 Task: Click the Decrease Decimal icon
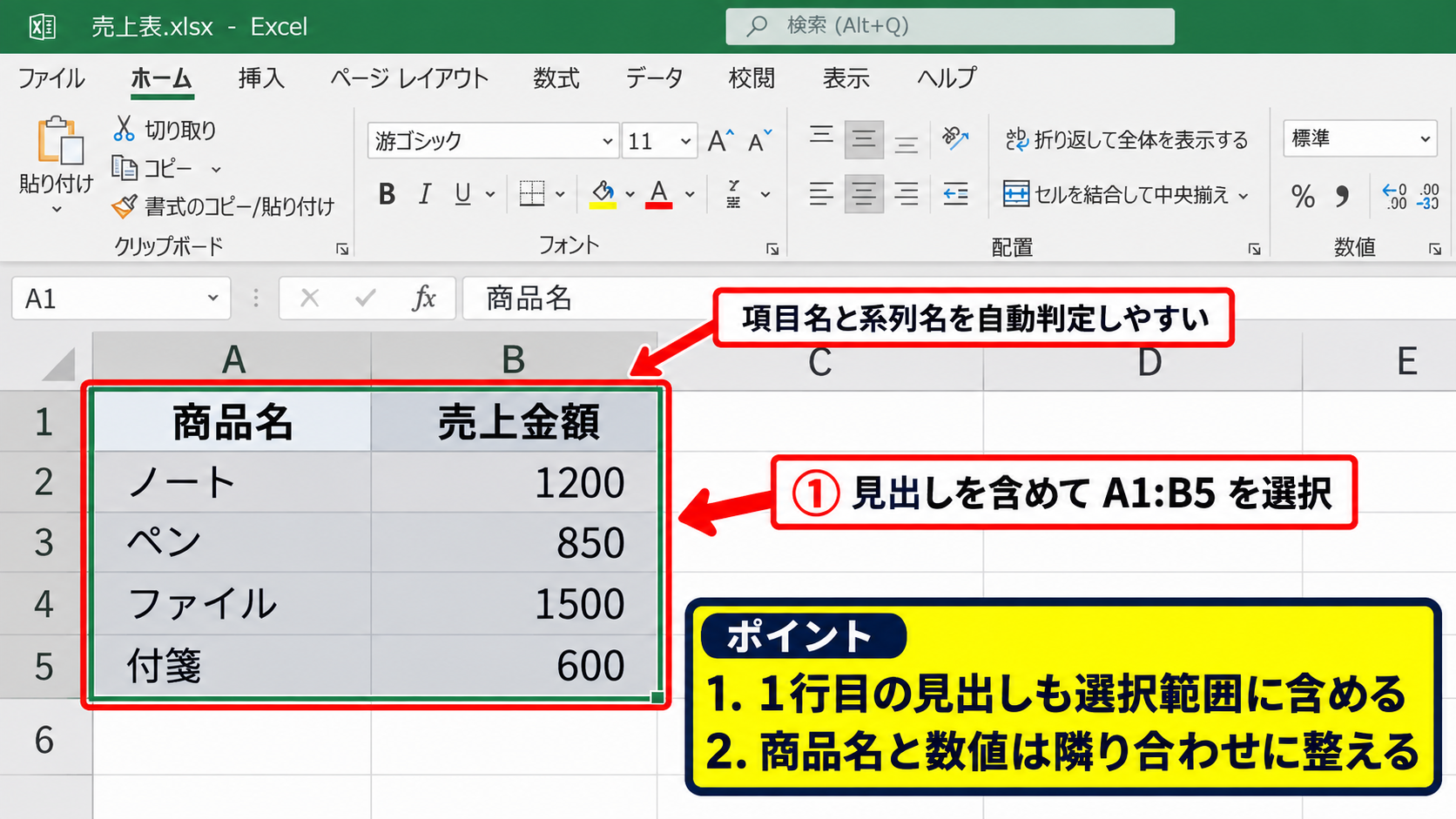coord(1428,196)
